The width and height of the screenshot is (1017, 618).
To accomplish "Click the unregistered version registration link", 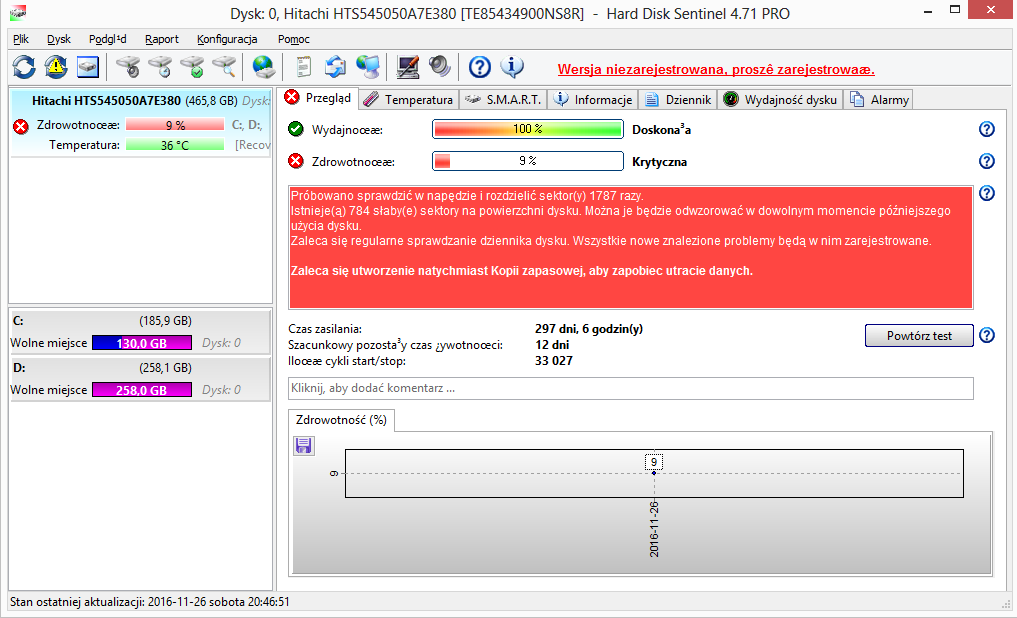I will [716, 69].
